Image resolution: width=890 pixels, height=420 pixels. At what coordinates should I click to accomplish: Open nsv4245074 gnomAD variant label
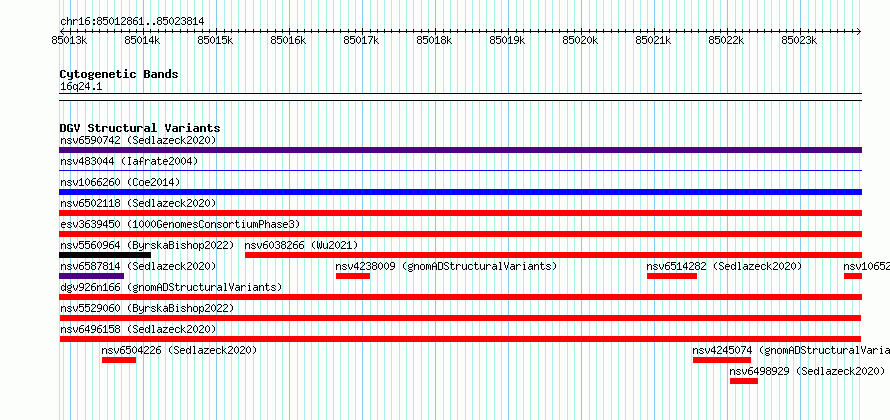point(791,350)
